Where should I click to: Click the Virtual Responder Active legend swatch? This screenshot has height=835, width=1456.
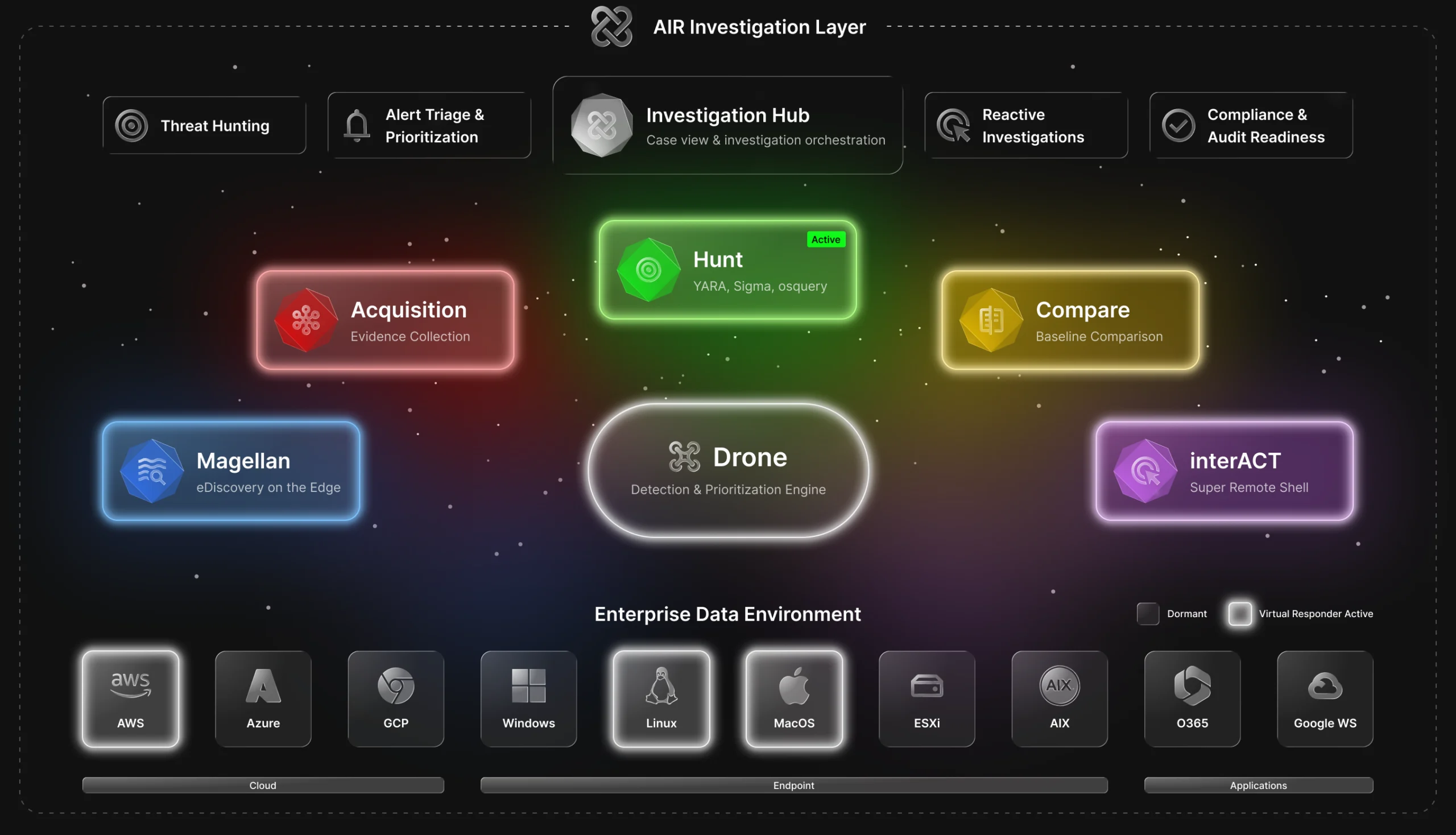1240,614
